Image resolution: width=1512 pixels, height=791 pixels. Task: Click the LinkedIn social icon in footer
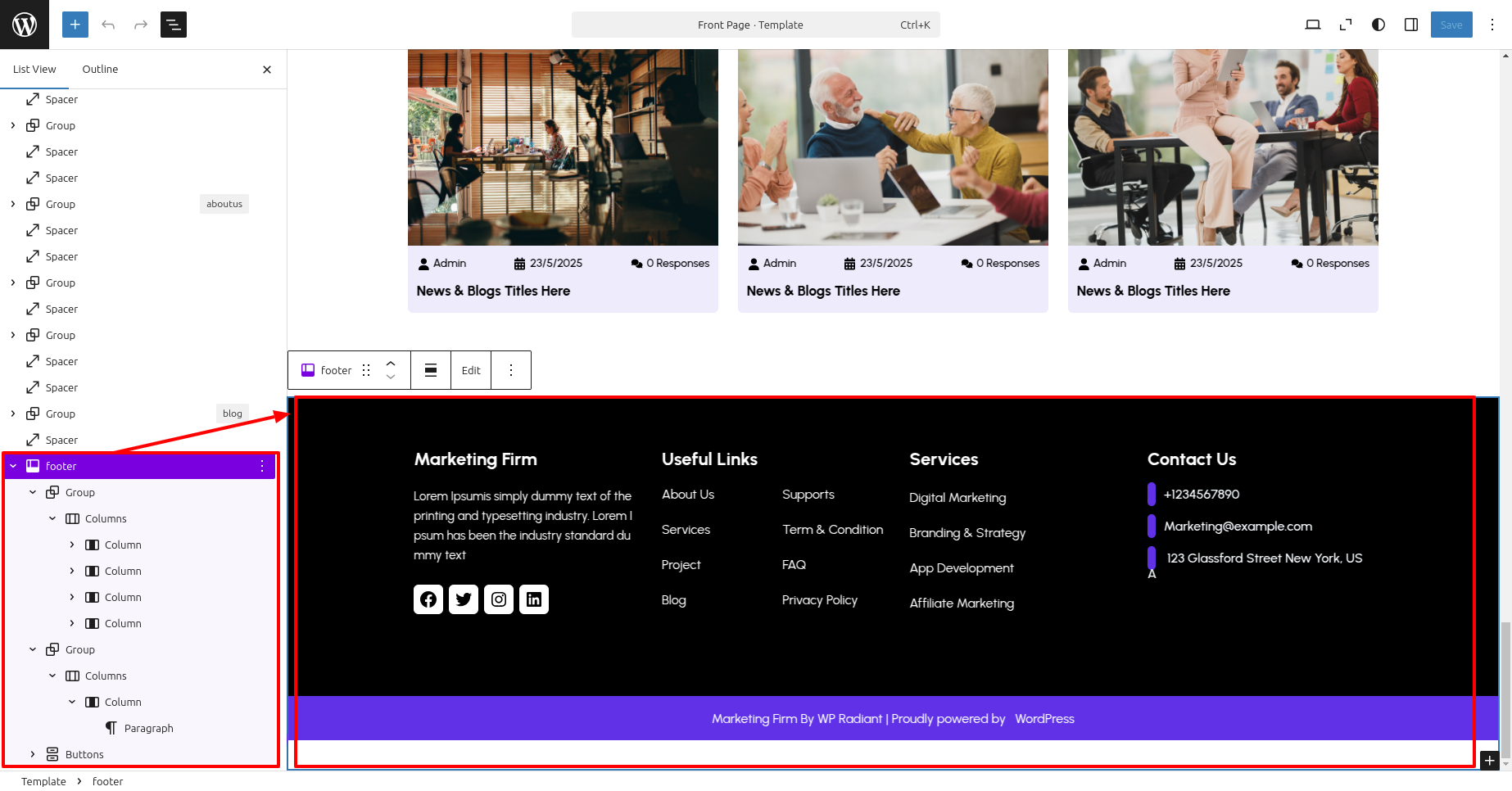(x=534, y=599)
